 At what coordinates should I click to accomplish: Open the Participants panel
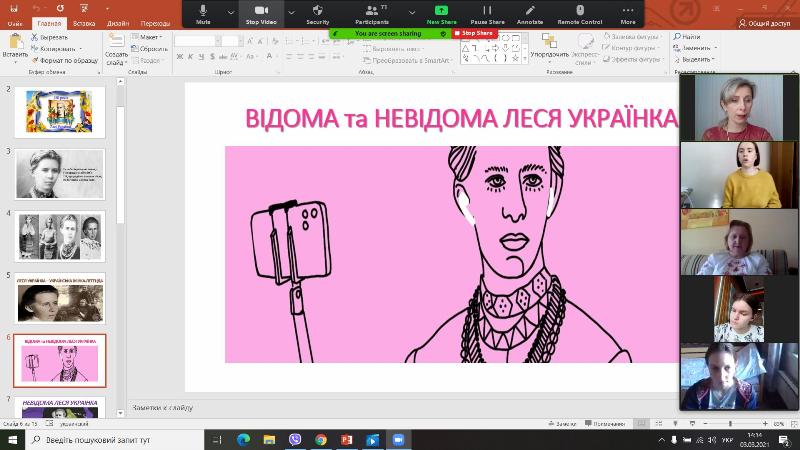point(372,13)
